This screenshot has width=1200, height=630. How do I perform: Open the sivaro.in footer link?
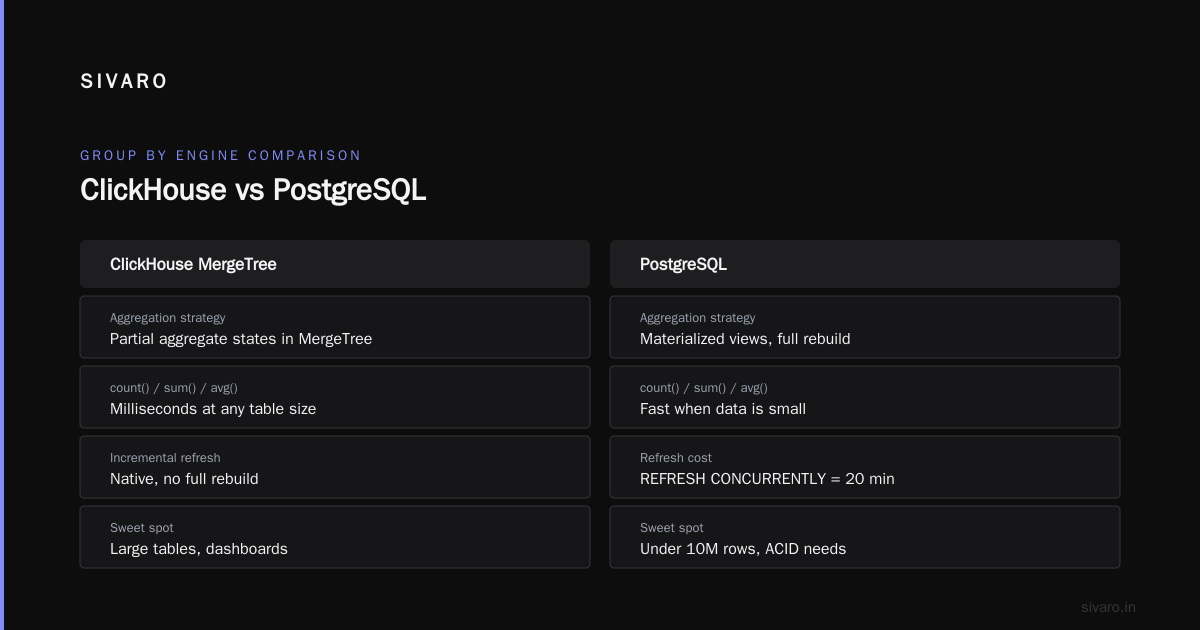pos(1108,607)
